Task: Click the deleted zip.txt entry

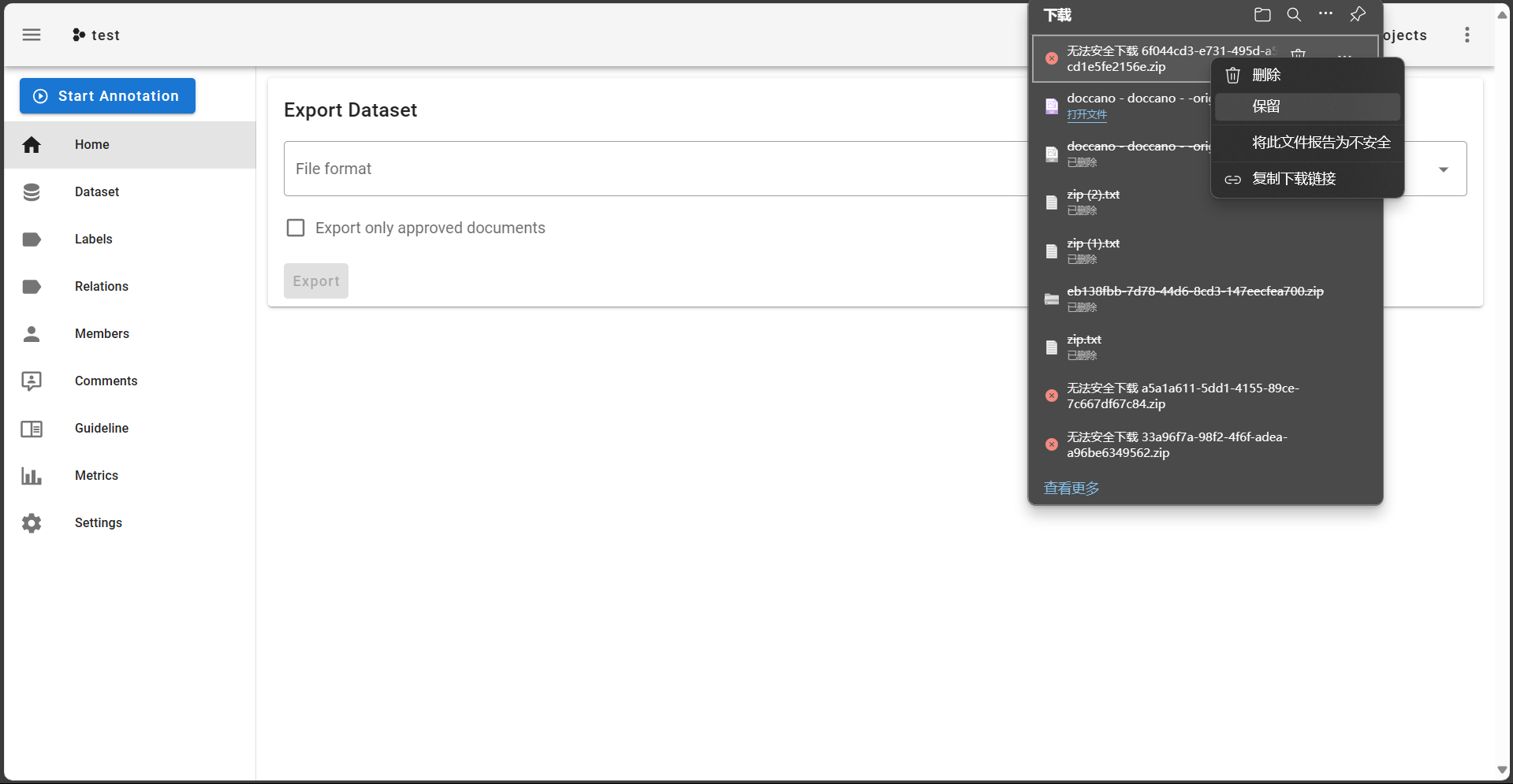Action: tap(1206, 347)
